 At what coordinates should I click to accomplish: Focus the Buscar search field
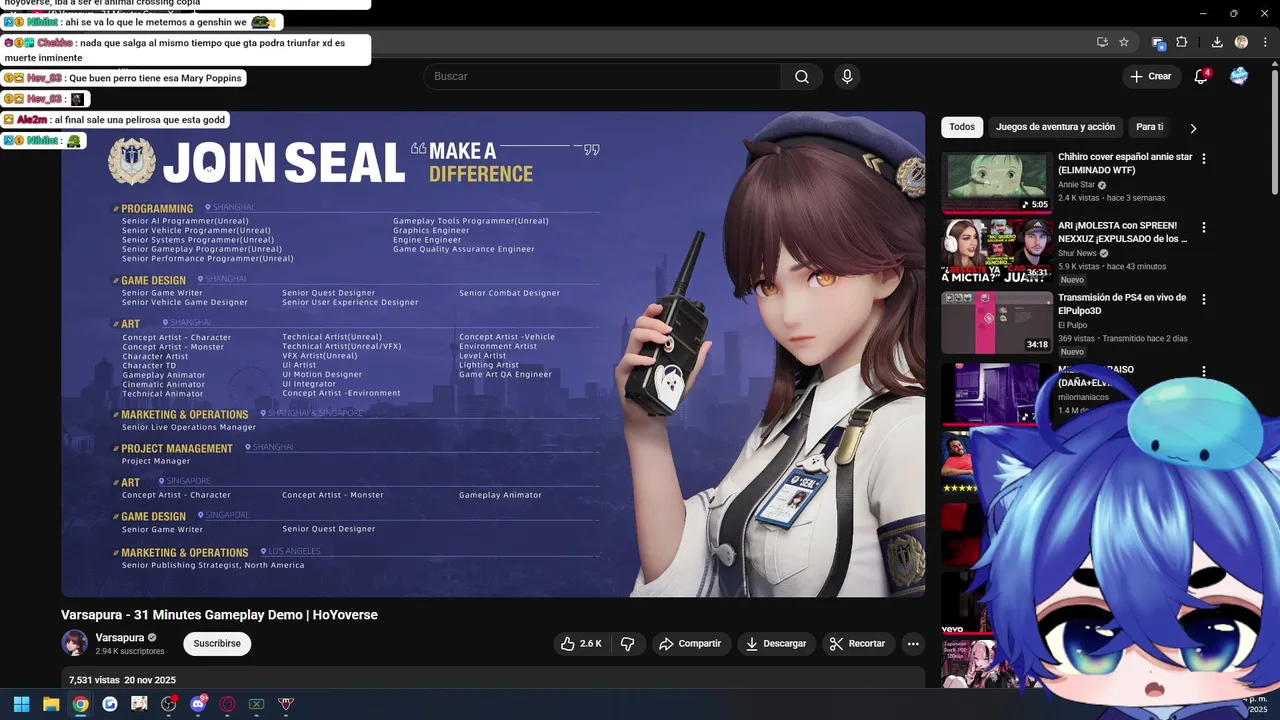(x=602, y=77)
